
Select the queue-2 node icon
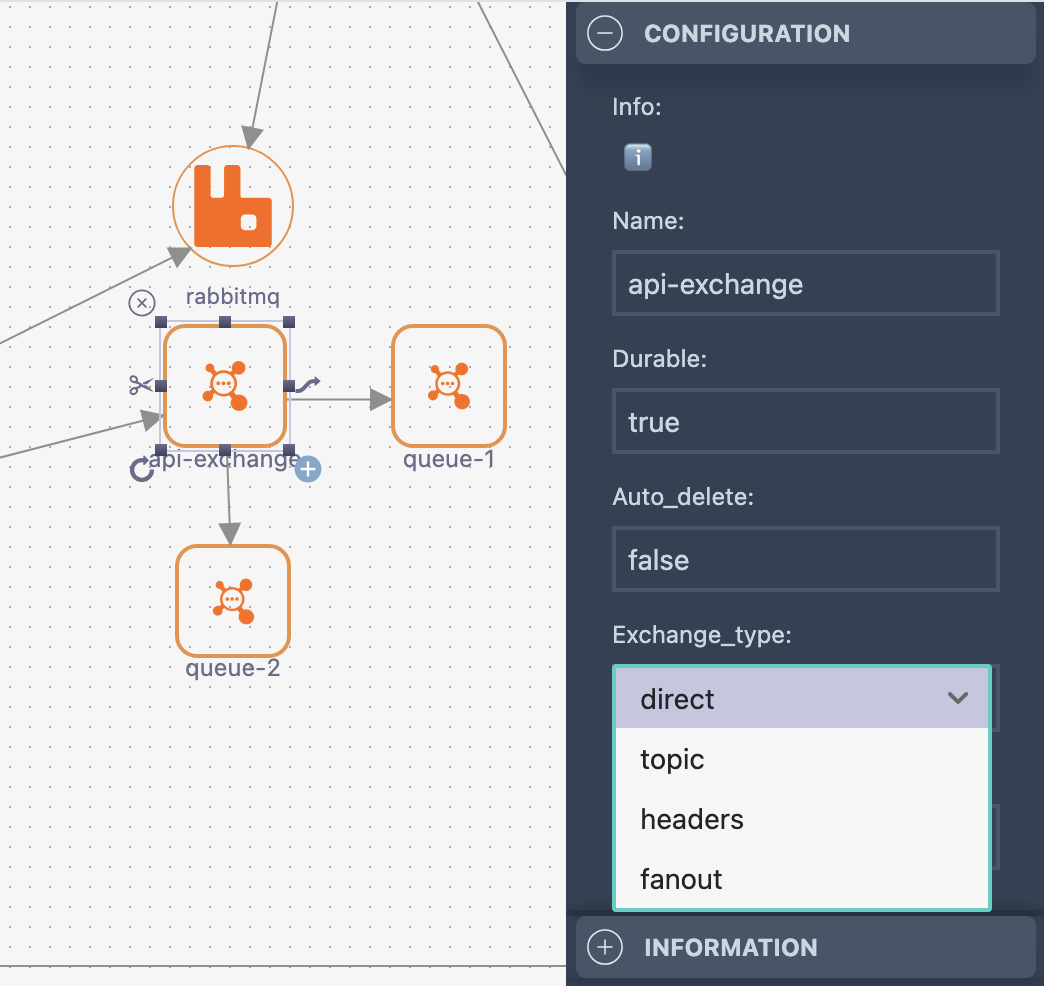point(232,599)
